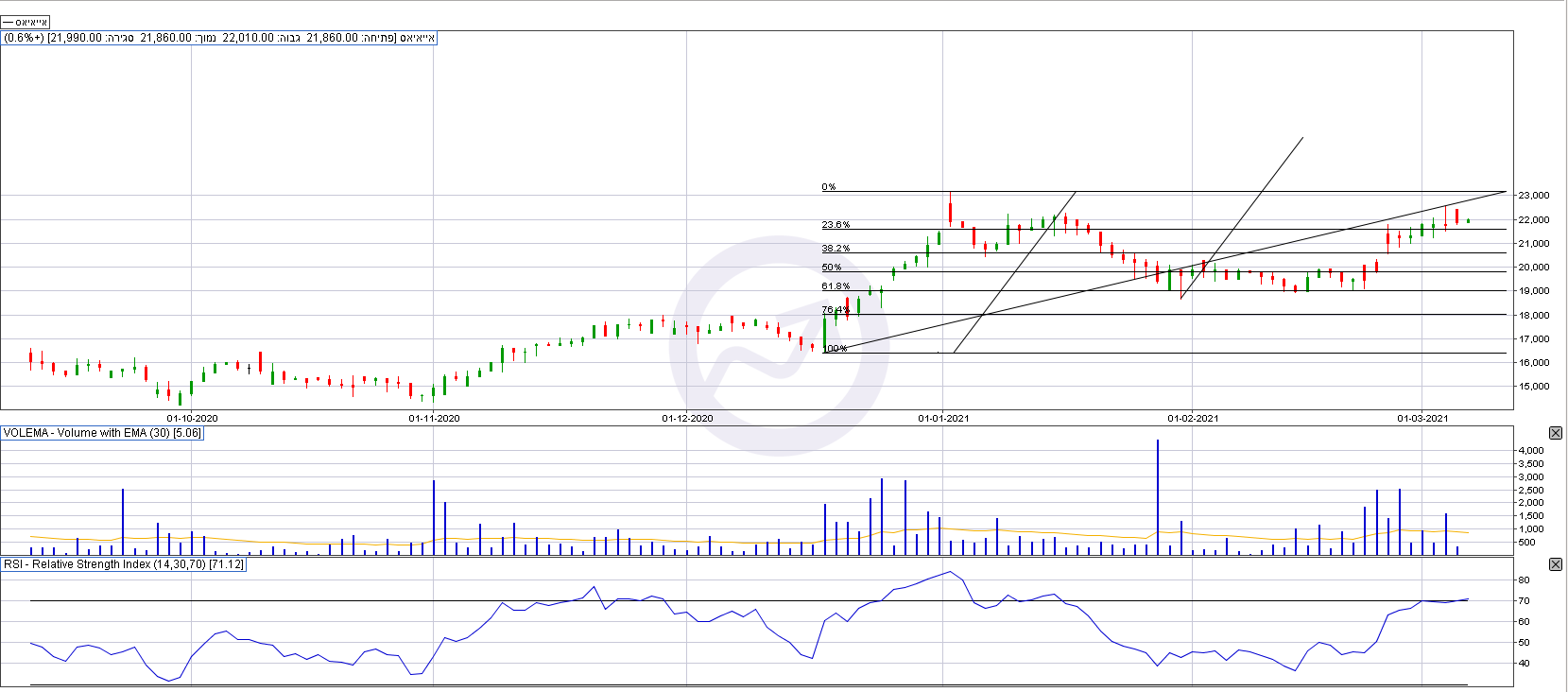Screen dimensions: 1568x692
Task: Click the 19,000 price axis label
Action: [x=1534, y=291]
